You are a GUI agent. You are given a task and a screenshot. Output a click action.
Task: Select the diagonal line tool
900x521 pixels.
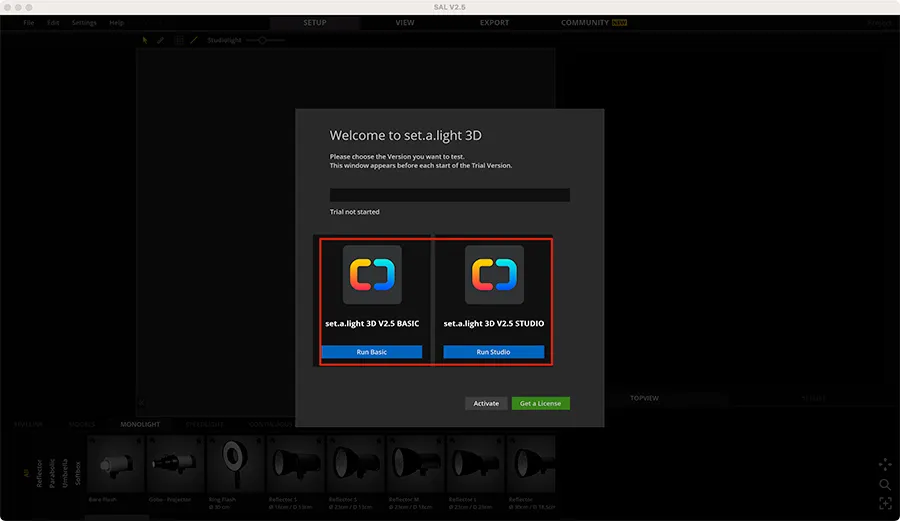point(194,40)
